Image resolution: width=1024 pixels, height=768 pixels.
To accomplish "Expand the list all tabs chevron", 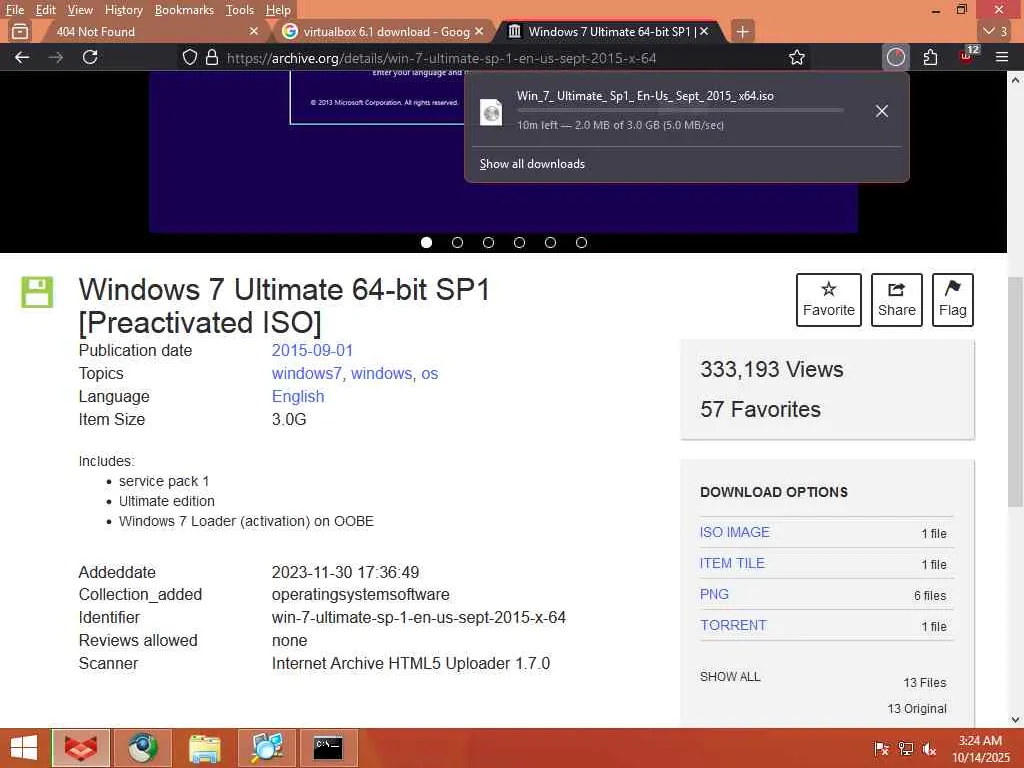I will (995, 31).
